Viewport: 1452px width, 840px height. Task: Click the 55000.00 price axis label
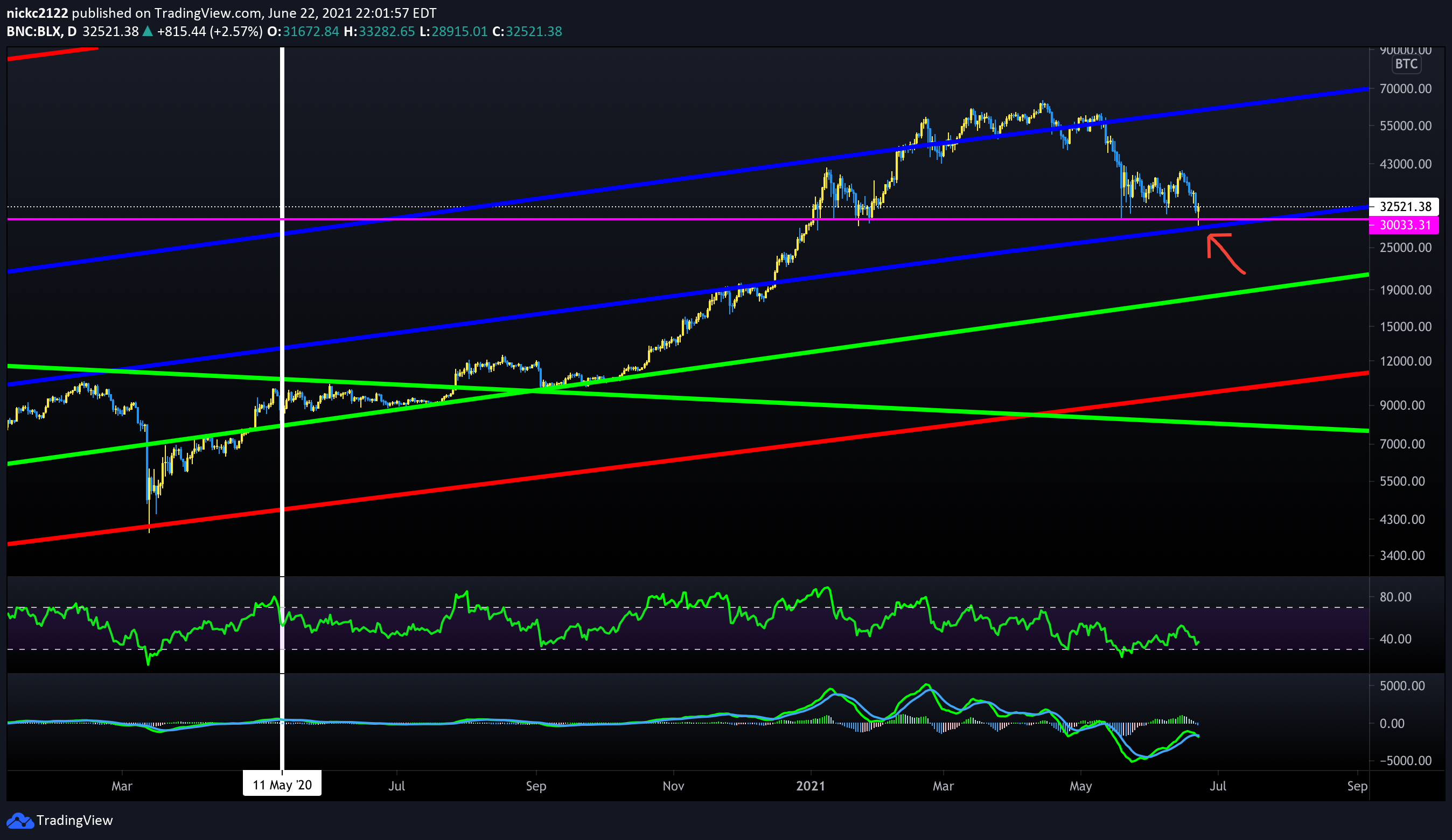(x=1405, y=125)
